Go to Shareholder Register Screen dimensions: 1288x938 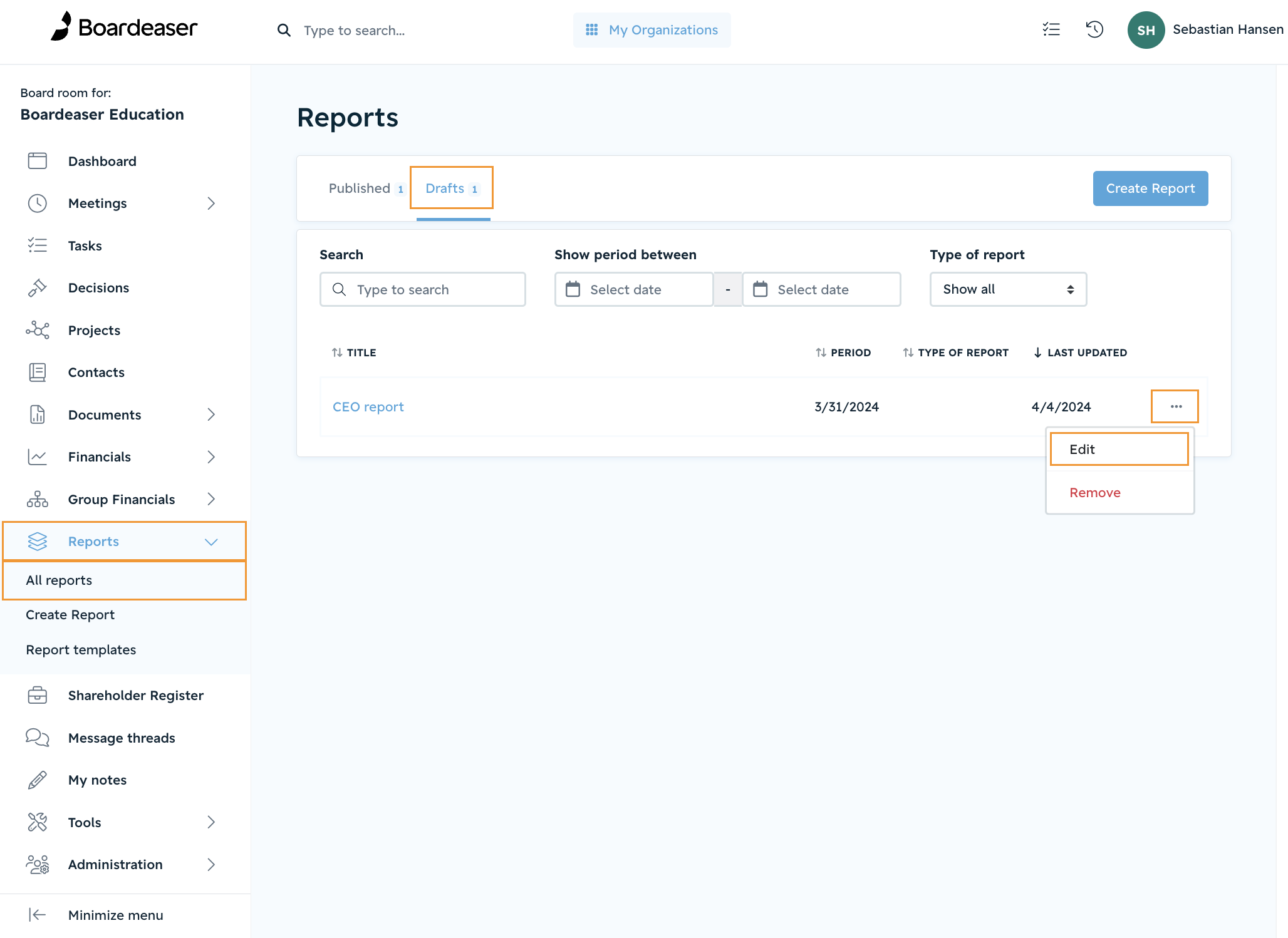136,695
